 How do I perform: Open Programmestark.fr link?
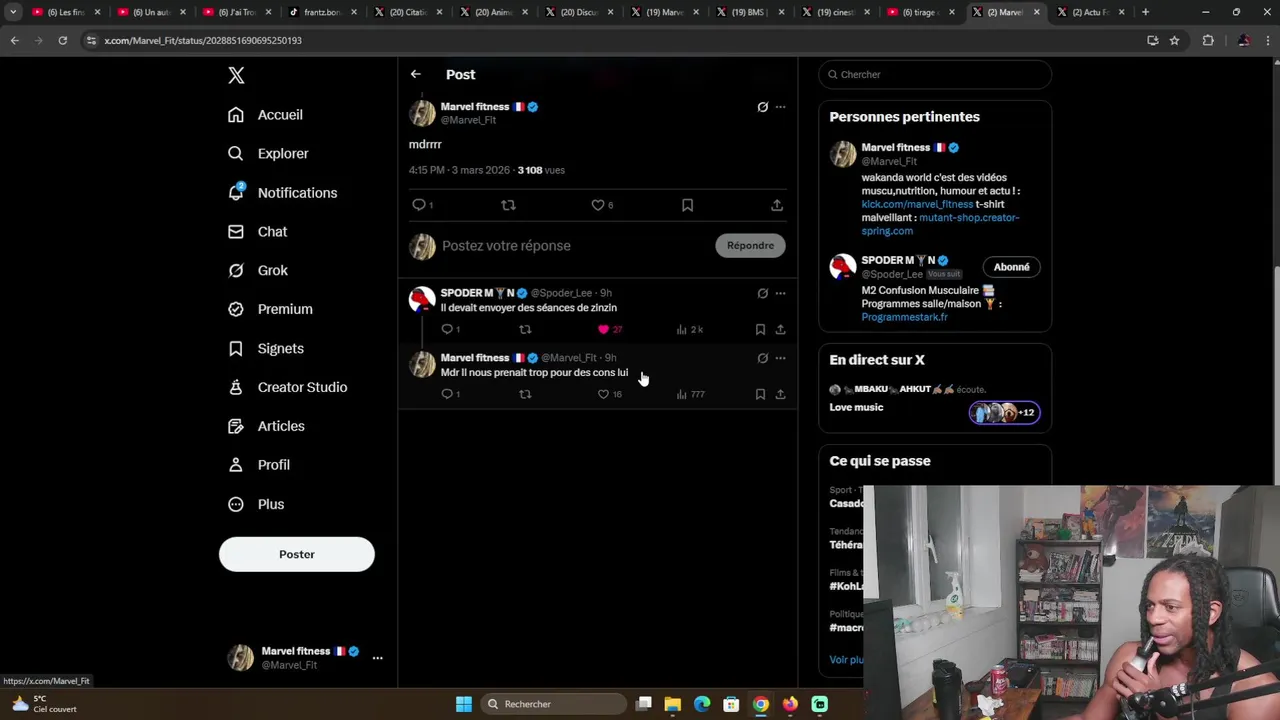pos(904,317)
